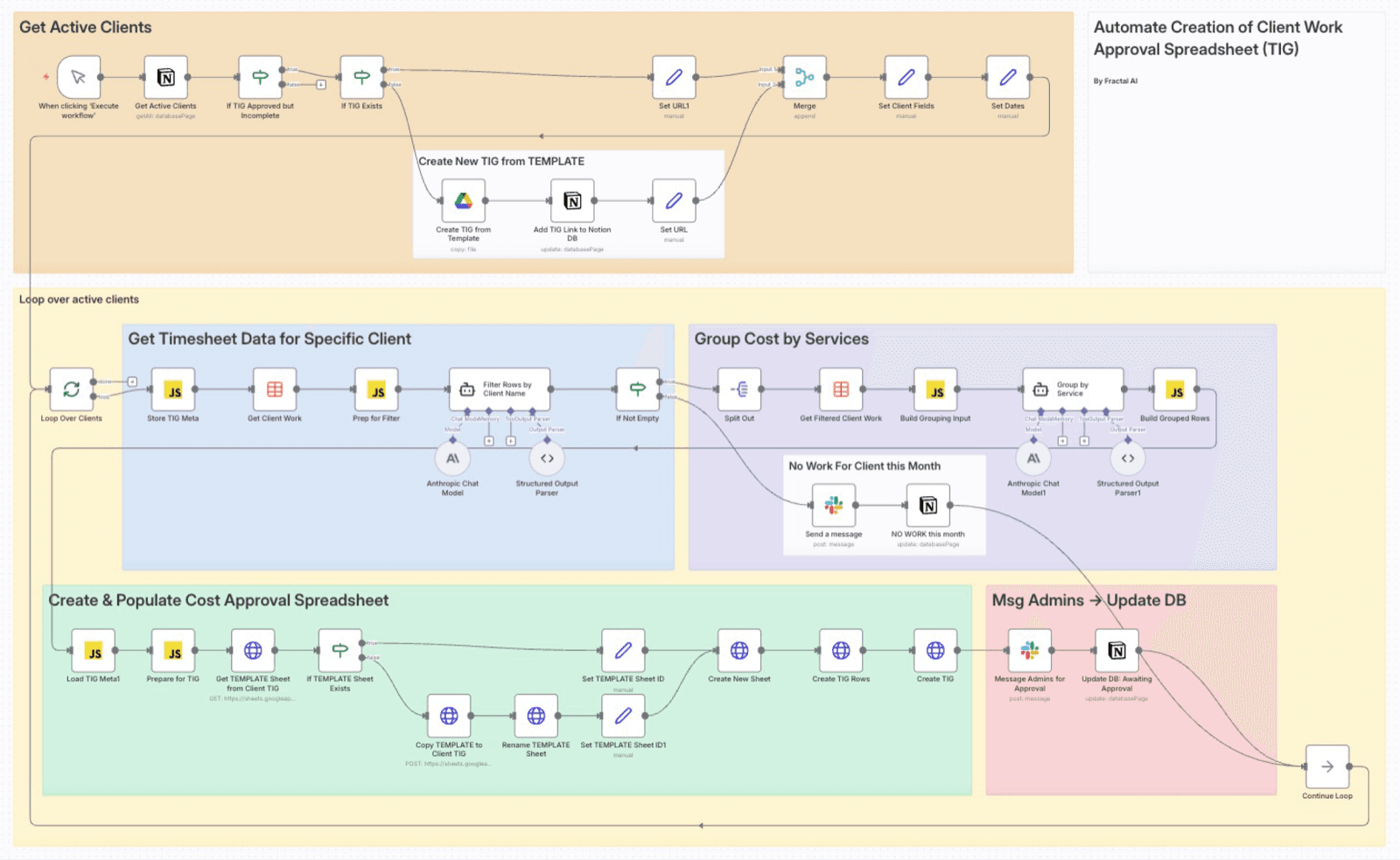Viewport: 1400px width, 860px height.
Task: Select the Merge node icon
Action: (804, 77)
